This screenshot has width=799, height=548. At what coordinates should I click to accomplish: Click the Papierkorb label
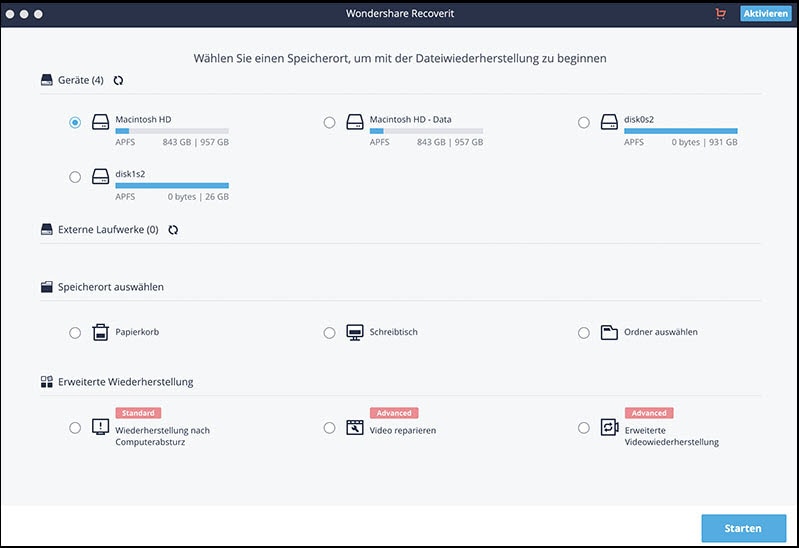tap(137, 332)
